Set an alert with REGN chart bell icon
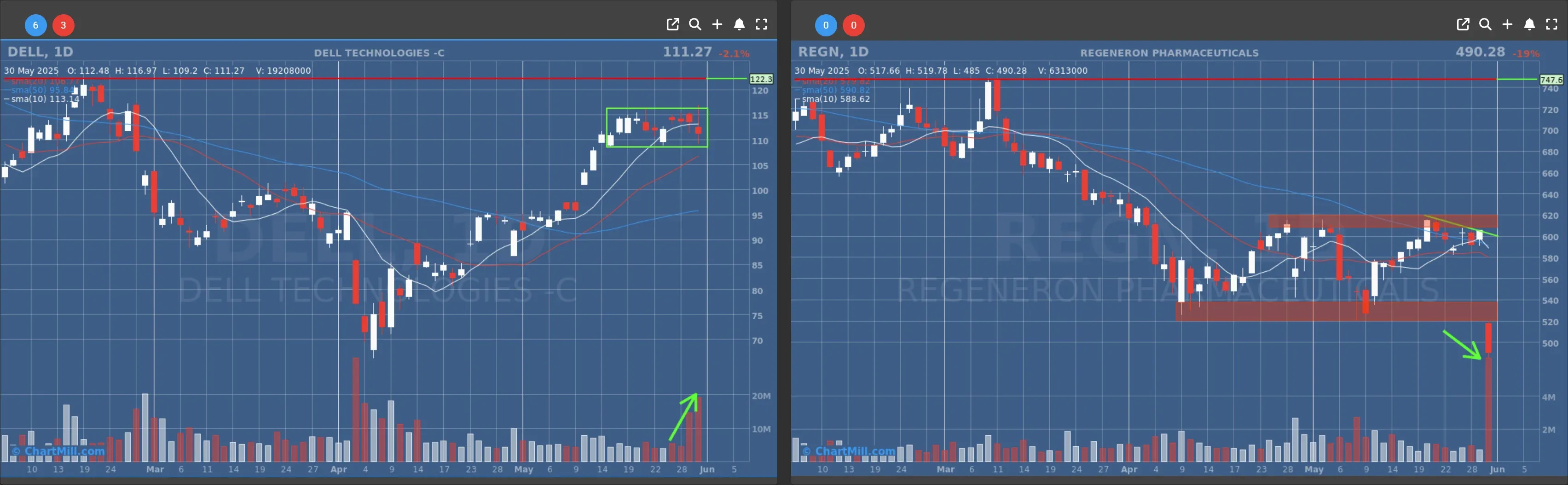The image size is (1568, 485). pyautogui.click(x=1529, y=24)
